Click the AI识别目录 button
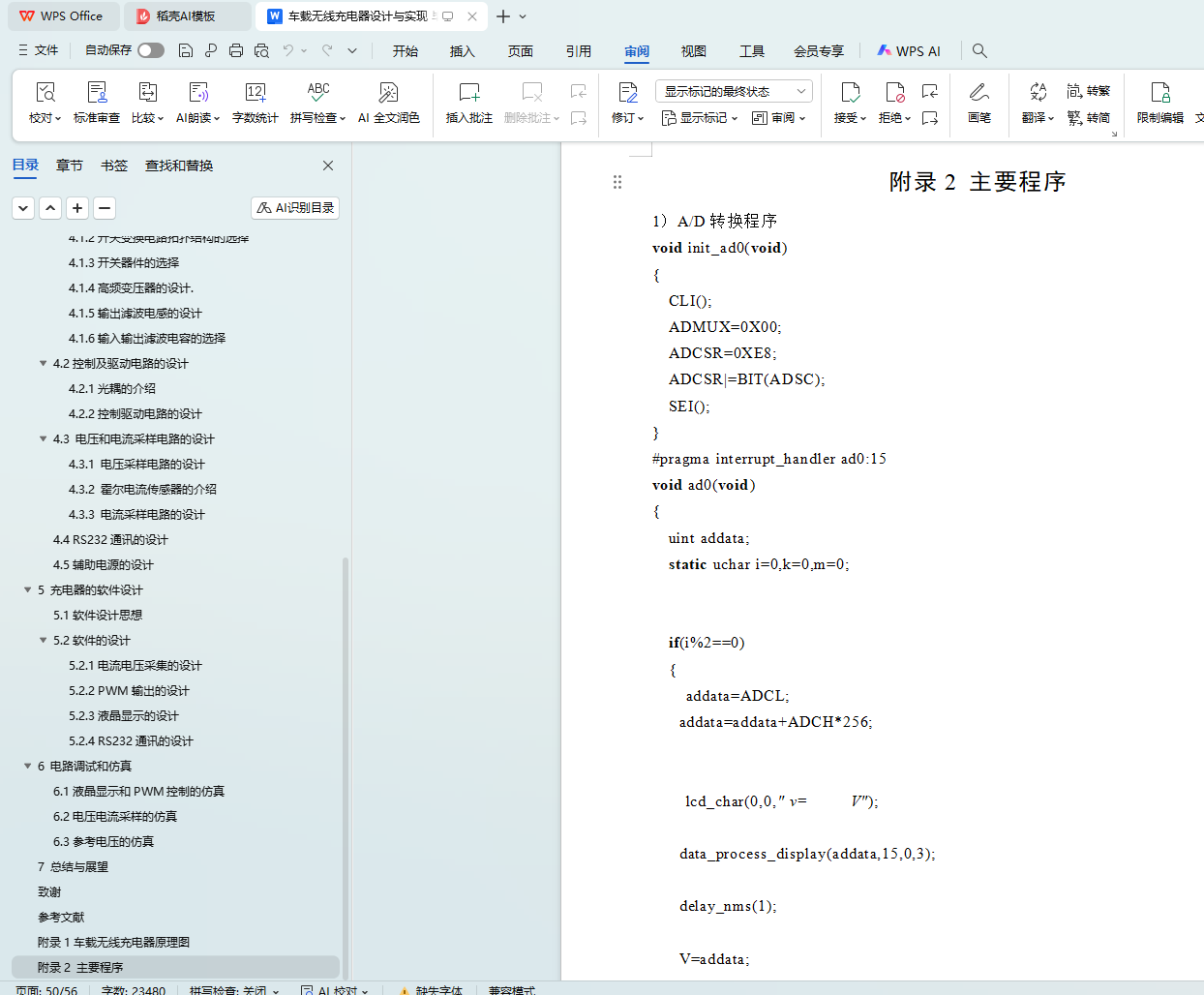 (x=295, y=208)
